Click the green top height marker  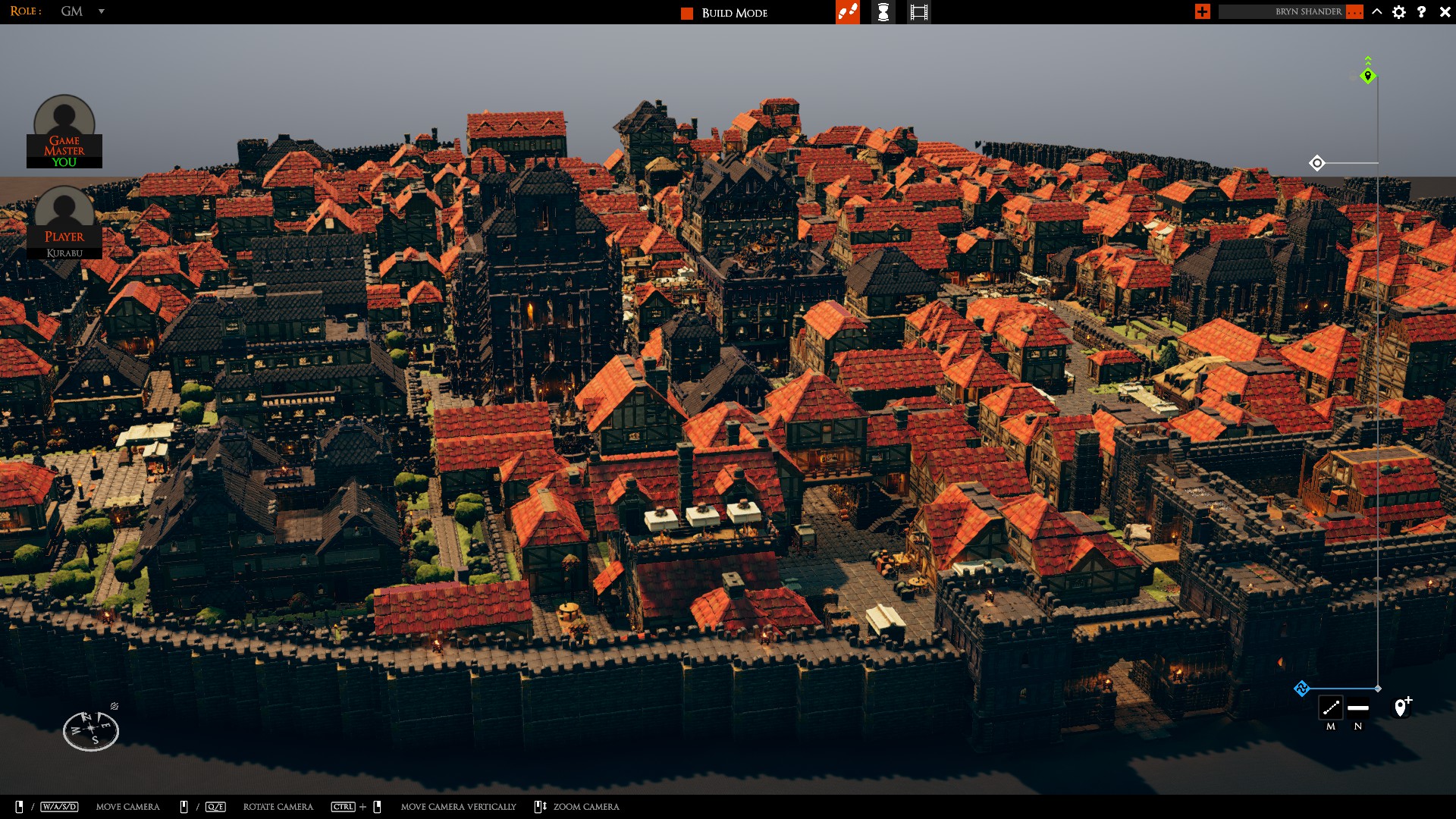click(x=1368, y=75)
